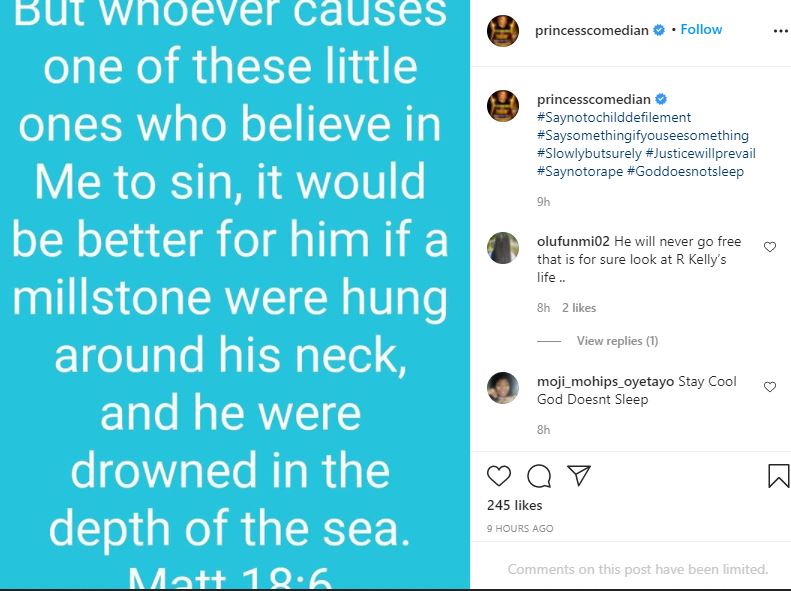791x591 pixels.
Task: Like moji_mohips_oyetayo's comment
Action: coord(770,387)
